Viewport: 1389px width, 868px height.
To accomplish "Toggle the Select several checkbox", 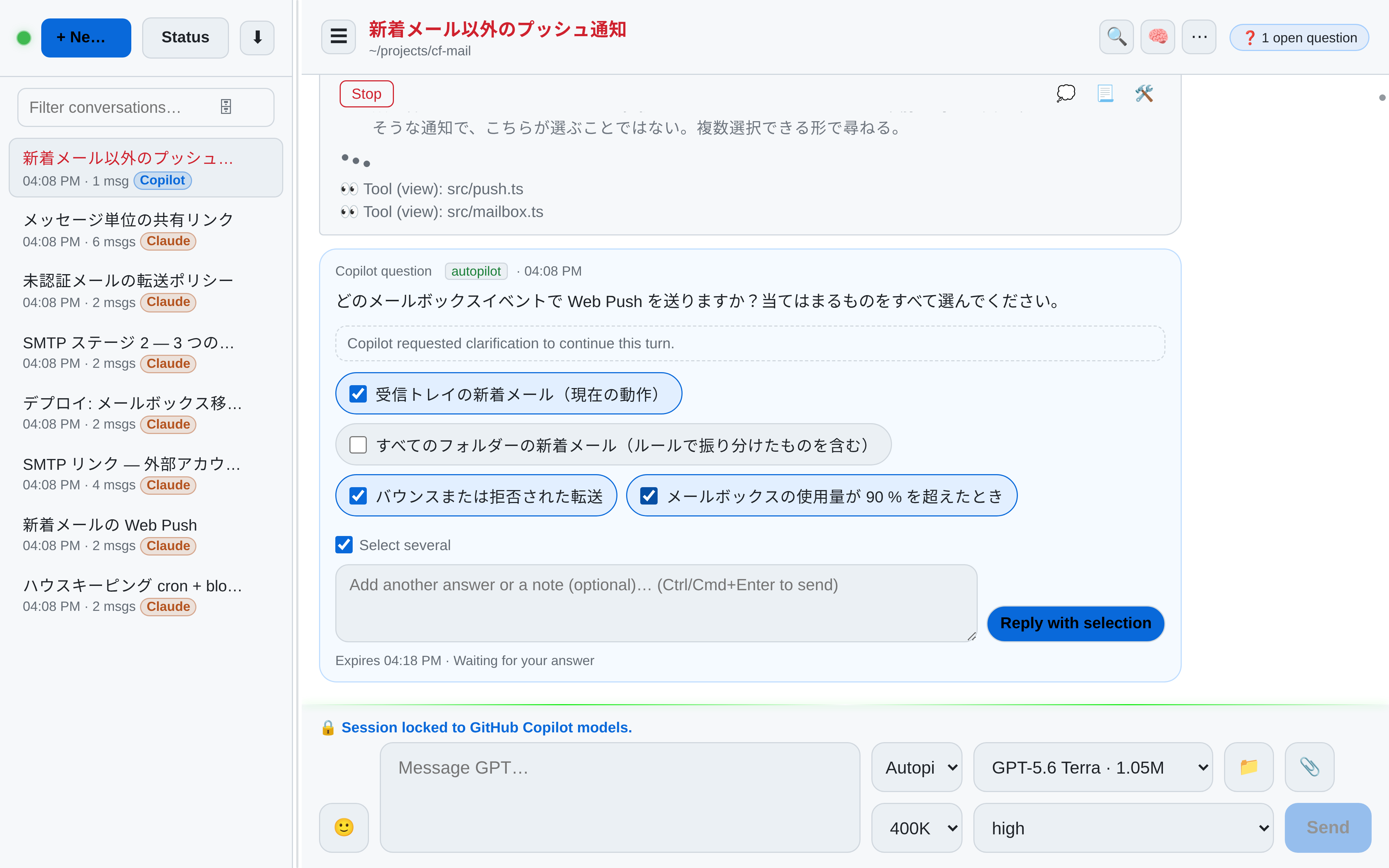I will click(x=344, y=545).
